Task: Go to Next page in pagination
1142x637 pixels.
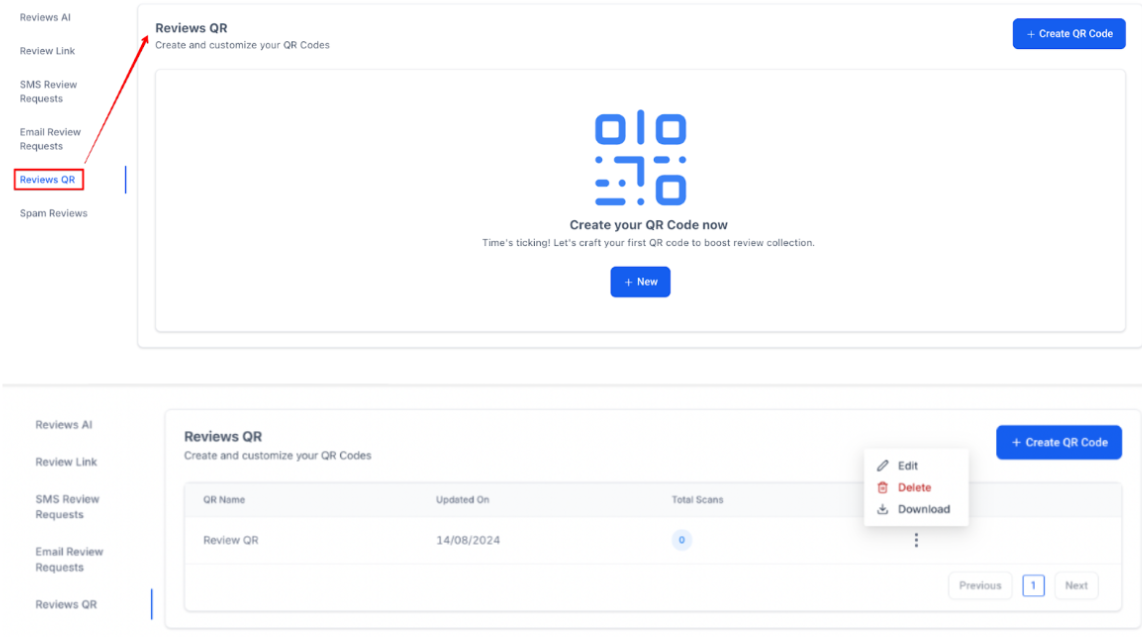Action: pyautogui.click(x=1076, y=585)
